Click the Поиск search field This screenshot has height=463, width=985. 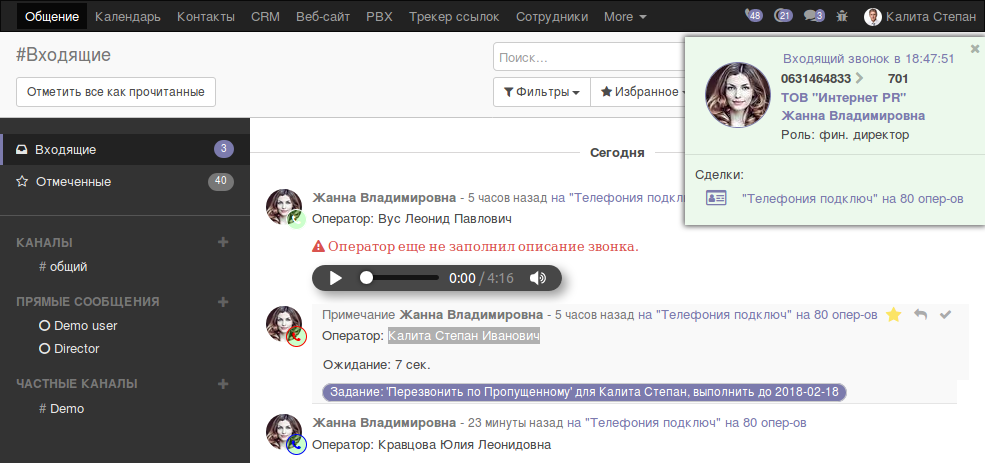[x=589, y=58]
